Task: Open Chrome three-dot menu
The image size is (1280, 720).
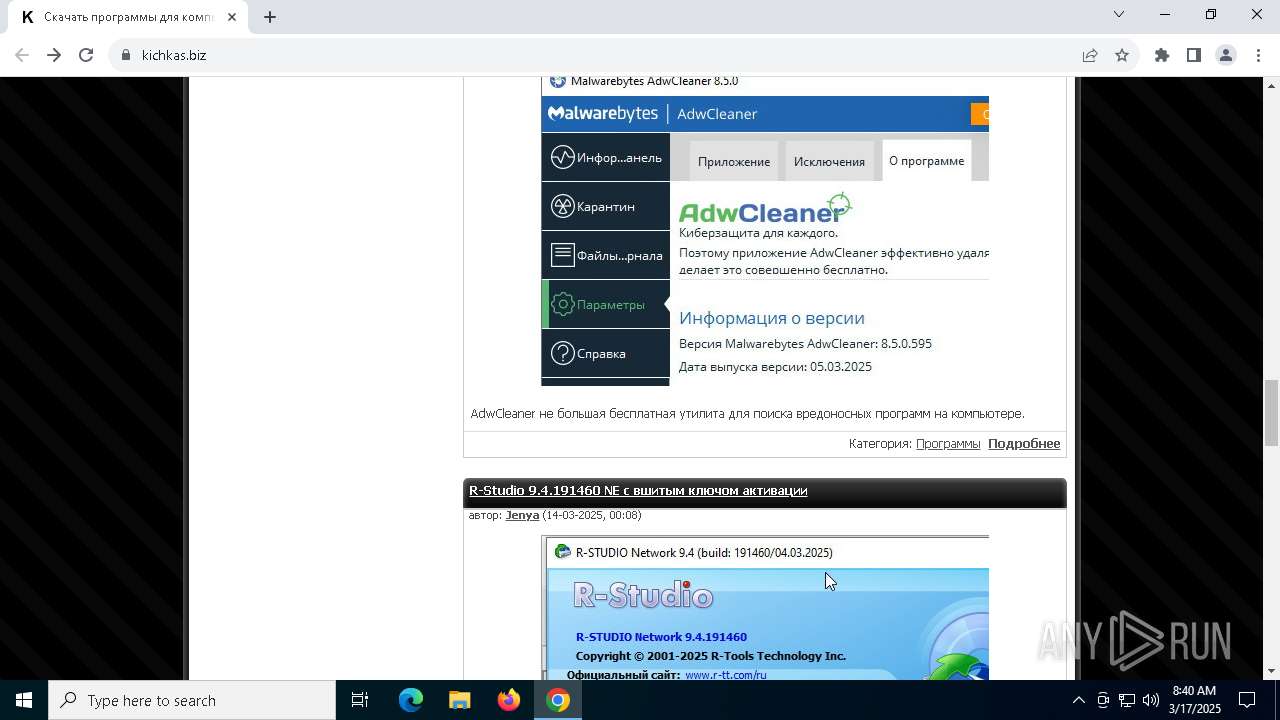Action: (x=1258, y=55)
